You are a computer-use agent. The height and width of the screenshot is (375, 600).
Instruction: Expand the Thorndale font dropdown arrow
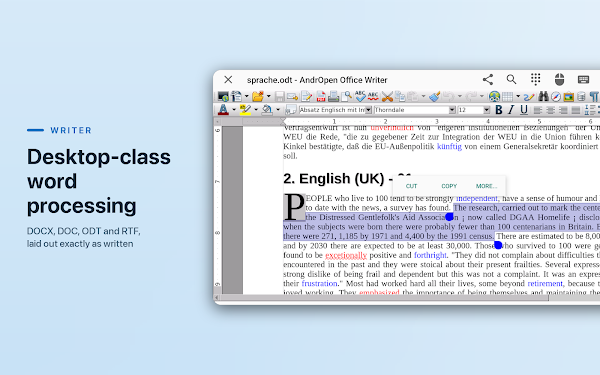(452, 110)
